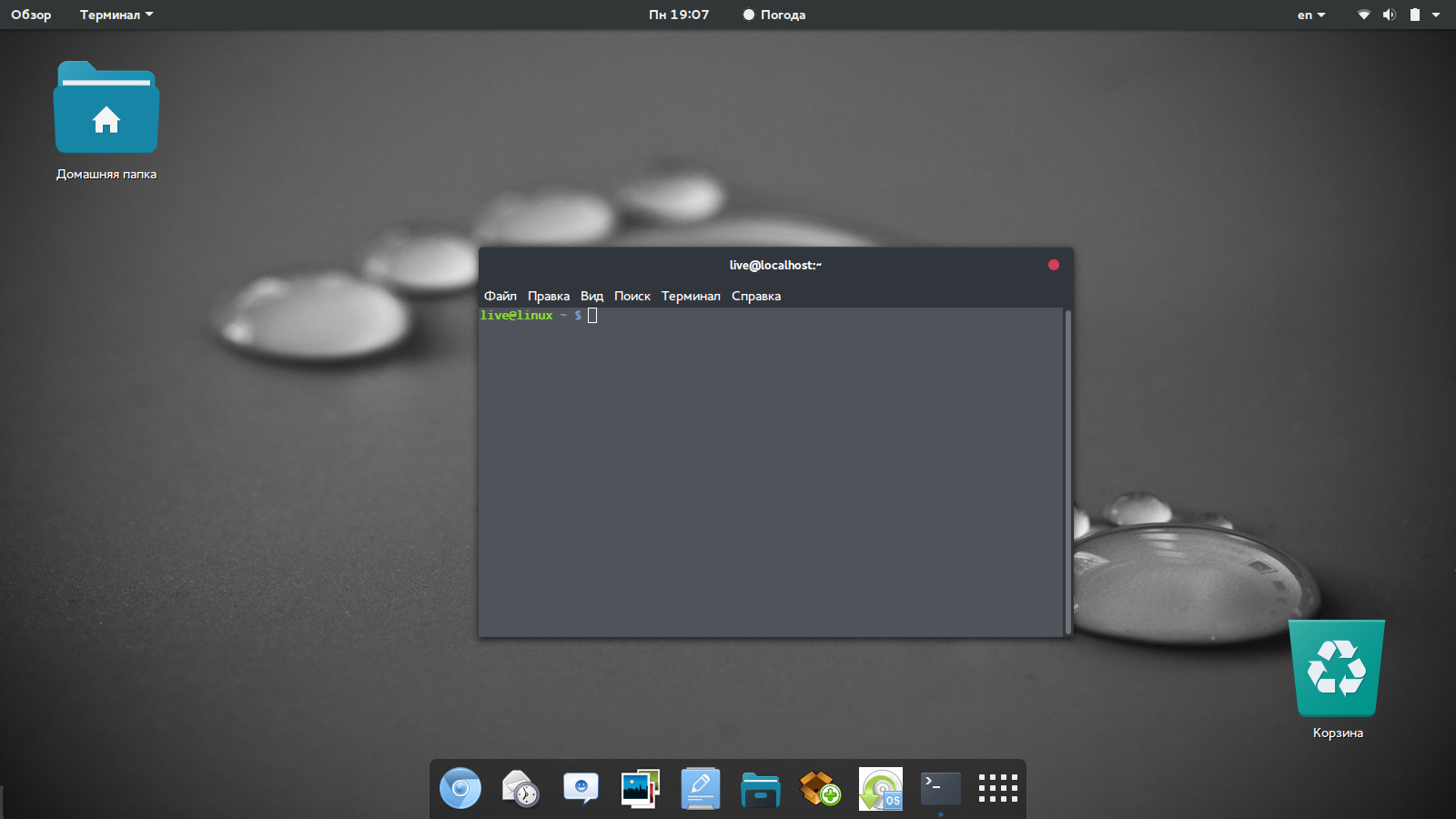Launch the OS installer from the dock
Image resolution: width=1456 pixels, height=819 pixels.
[880, 788]
